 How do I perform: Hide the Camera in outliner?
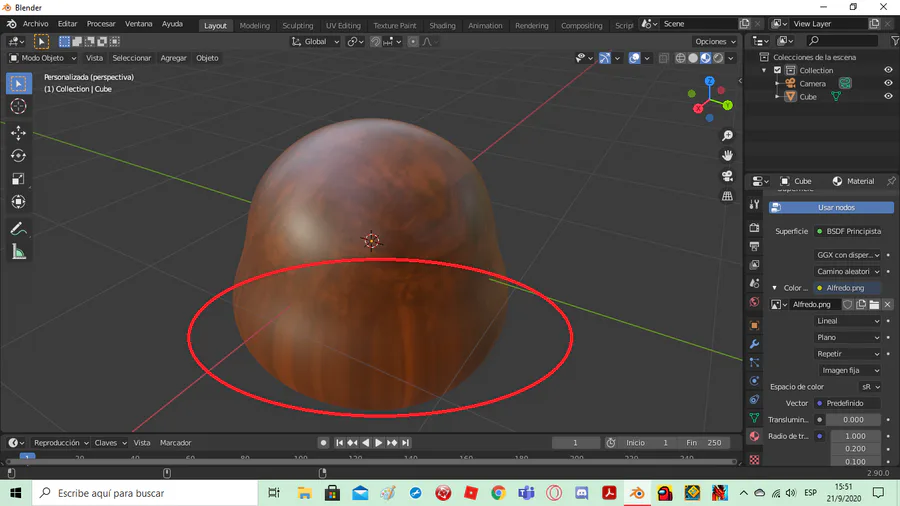pos(888,83)
